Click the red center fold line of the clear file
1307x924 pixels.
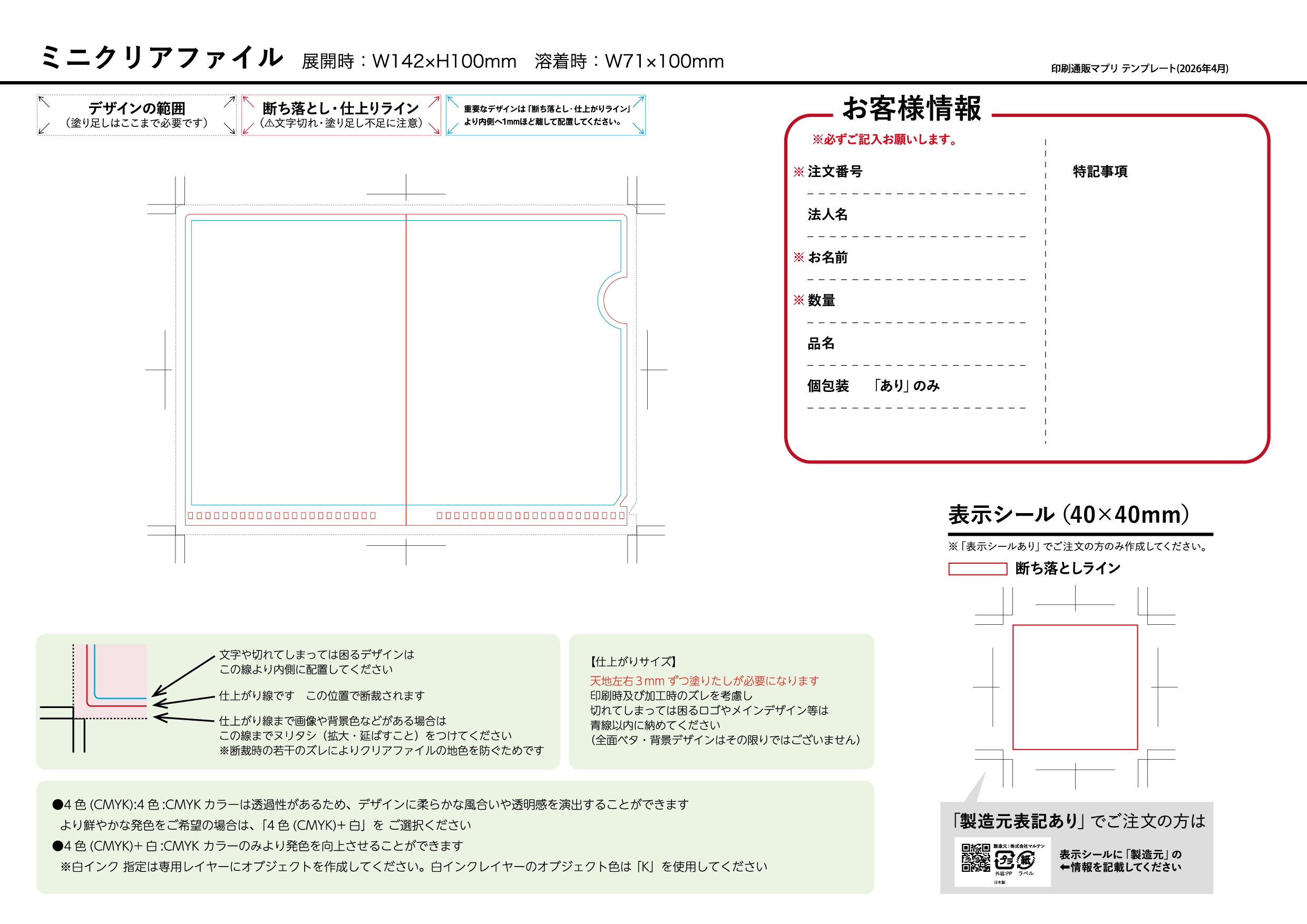click(x=406, y=370)
